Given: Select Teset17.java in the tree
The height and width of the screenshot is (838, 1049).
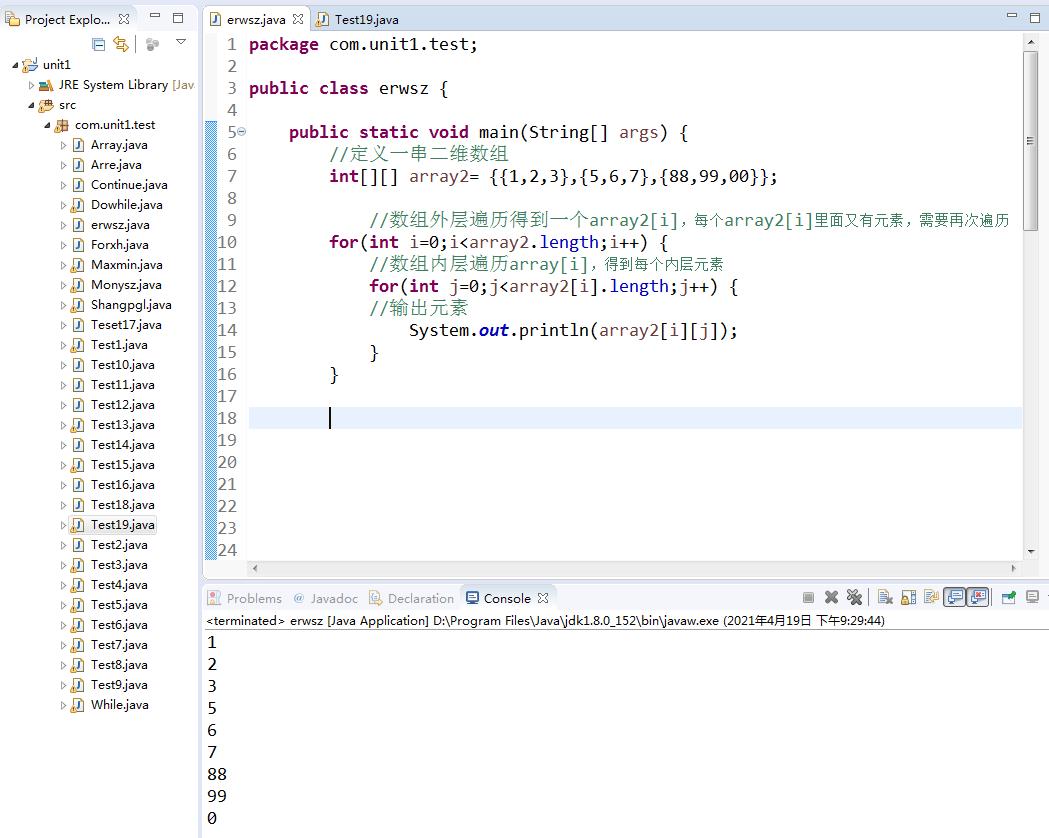Looking at the screenshot, I should click(x=126, y=325).
